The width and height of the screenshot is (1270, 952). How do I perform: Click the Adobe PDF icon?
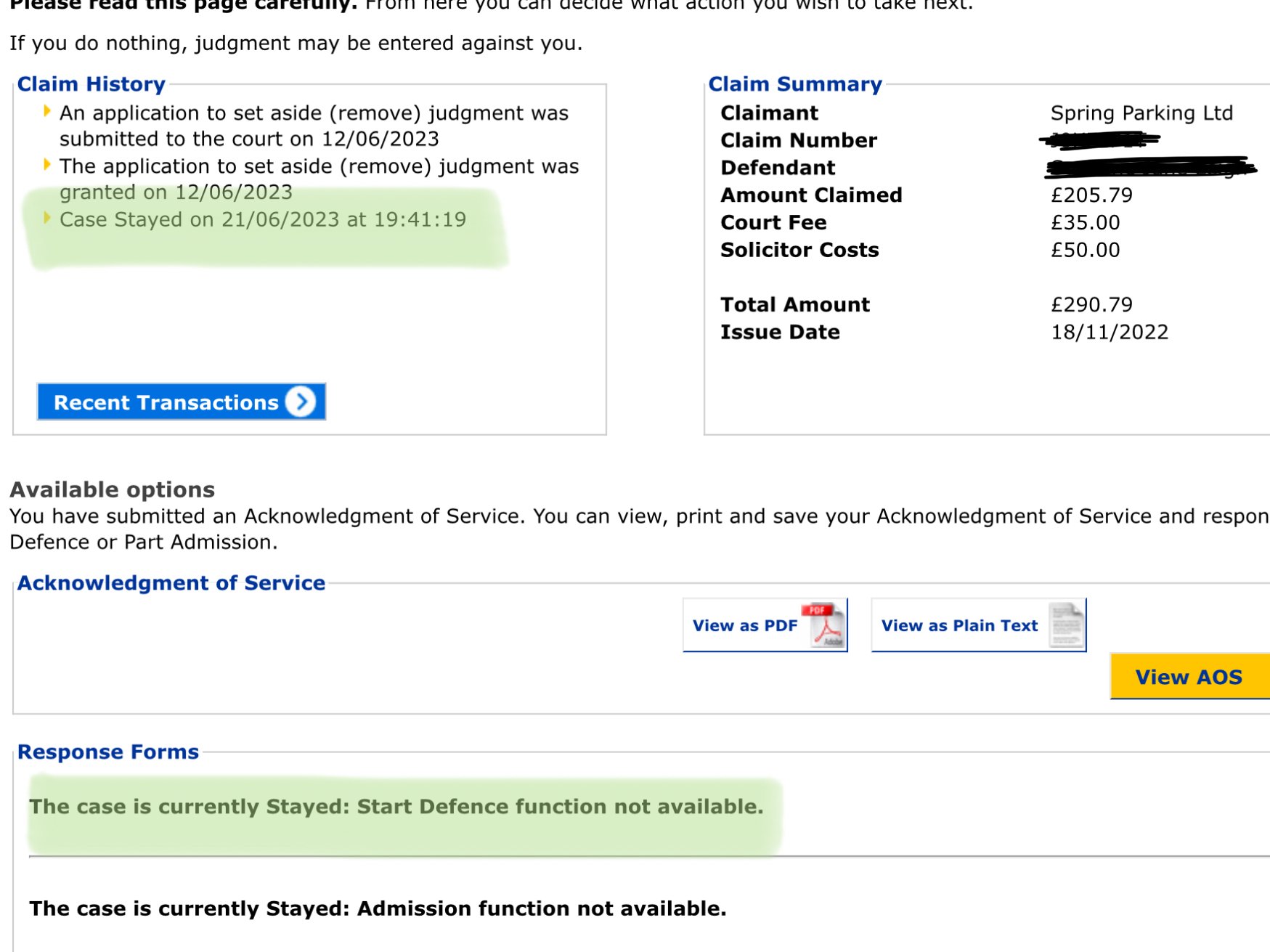pos(825,625)
